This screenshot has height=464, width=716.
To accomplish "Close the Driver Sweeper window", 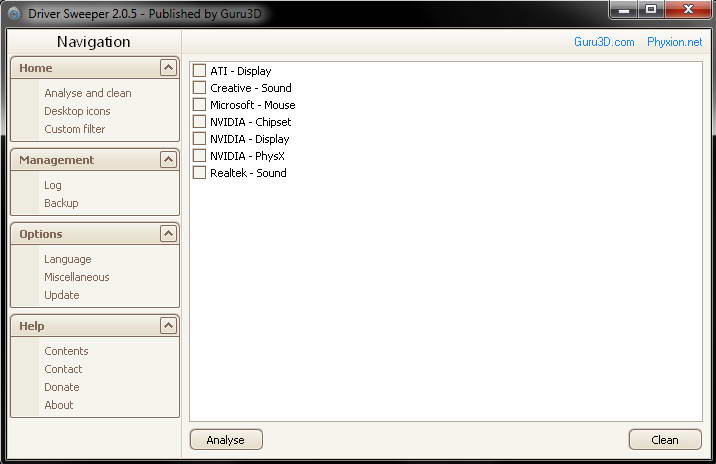I will pyautogui.click(x=688, y=10).
